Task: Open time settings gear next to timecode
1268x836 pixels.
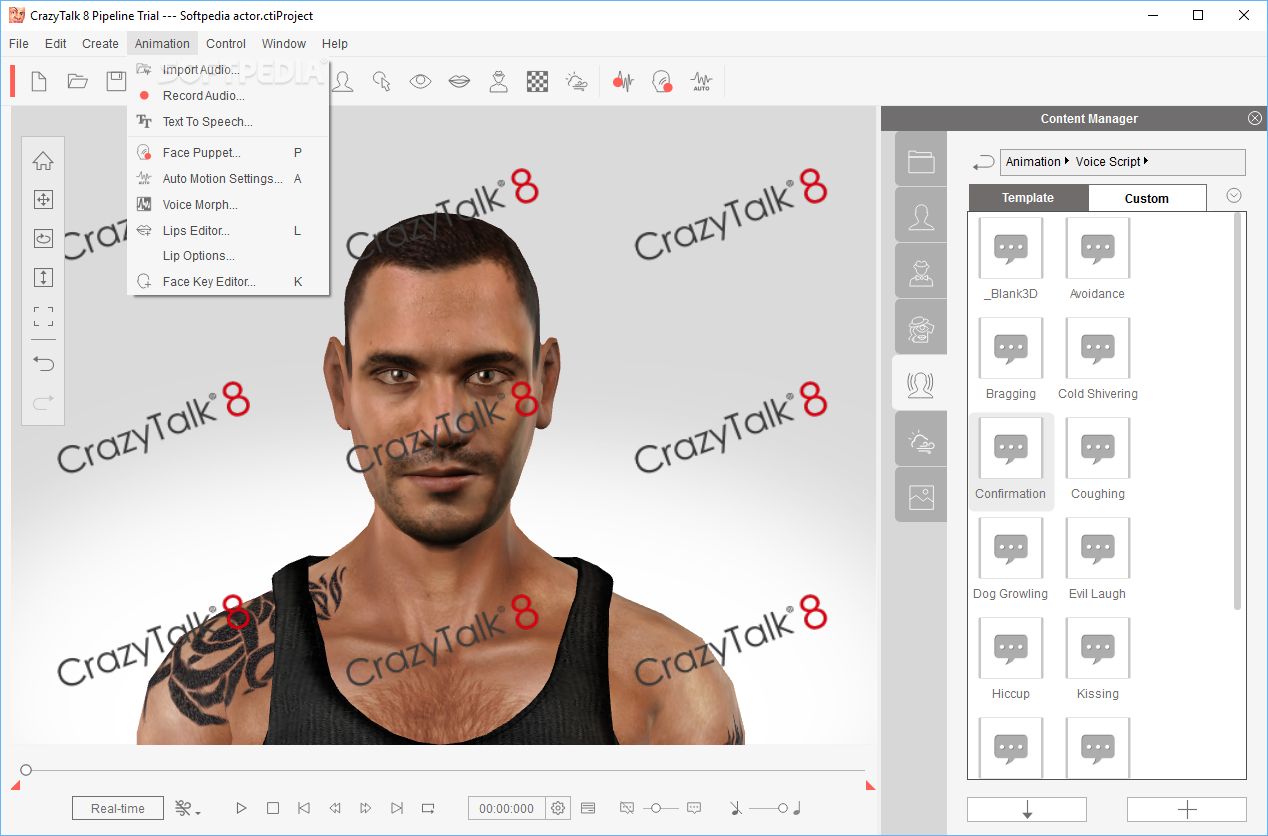Action: tap(559, 808)
